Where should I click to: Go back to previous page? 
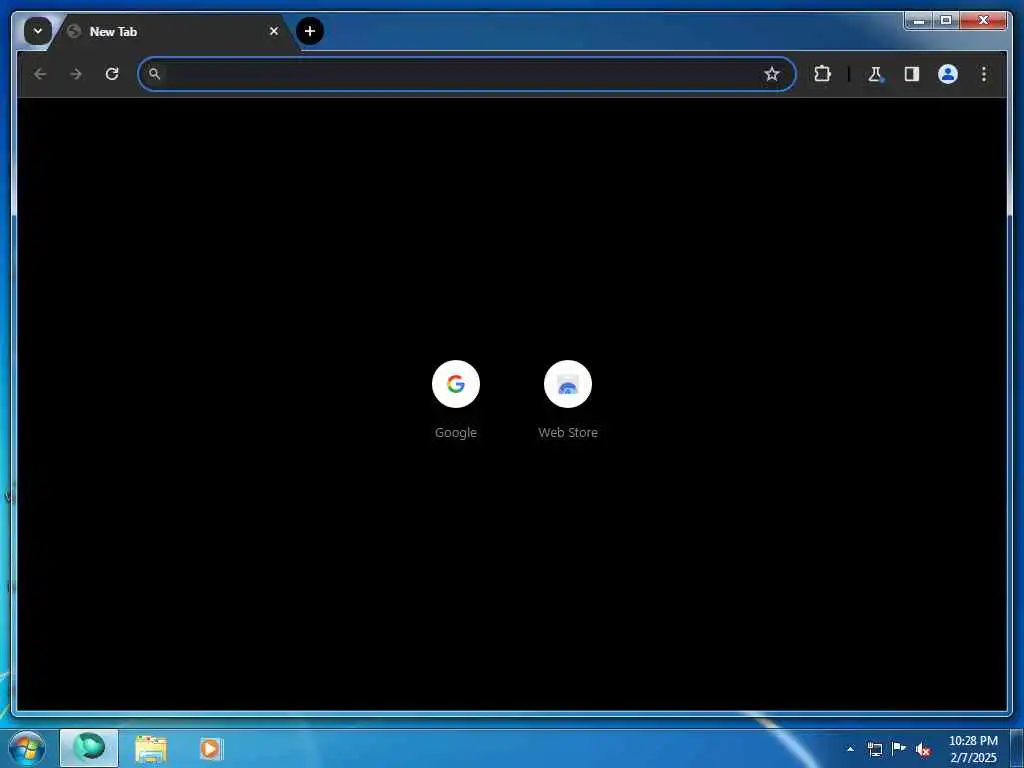coord(40,74)
